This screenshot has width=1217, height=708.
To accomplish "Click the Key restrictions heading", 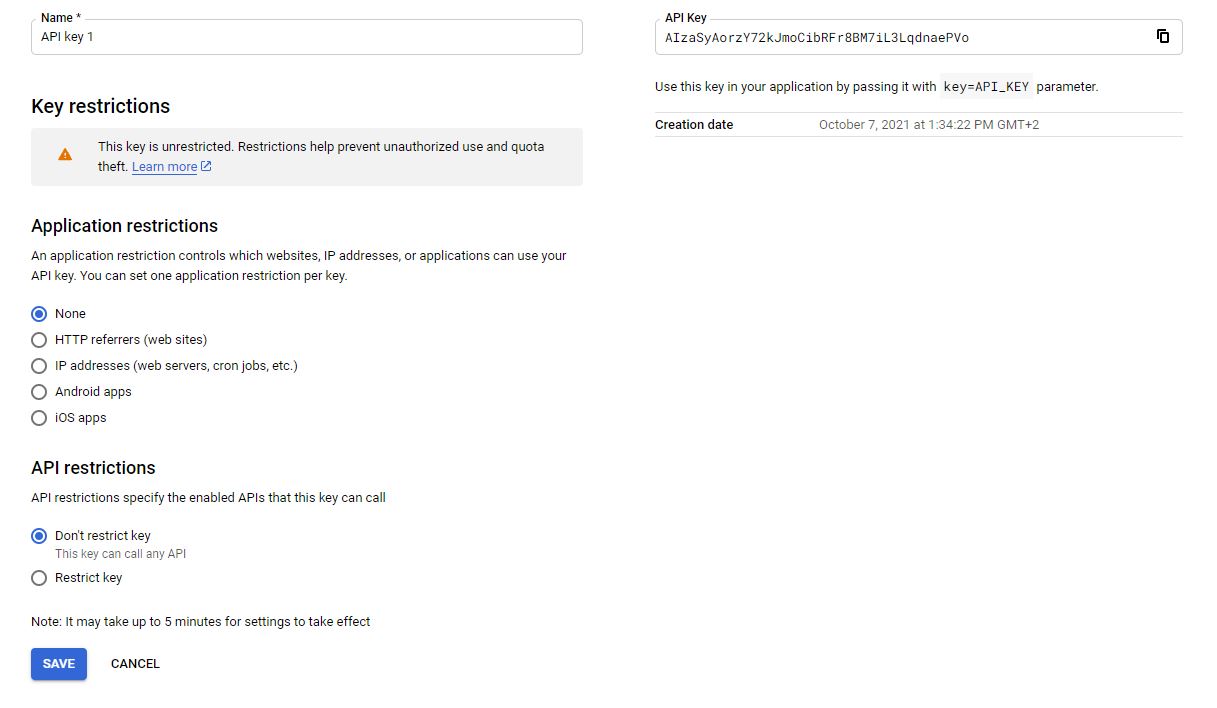I will click(101, 107).
